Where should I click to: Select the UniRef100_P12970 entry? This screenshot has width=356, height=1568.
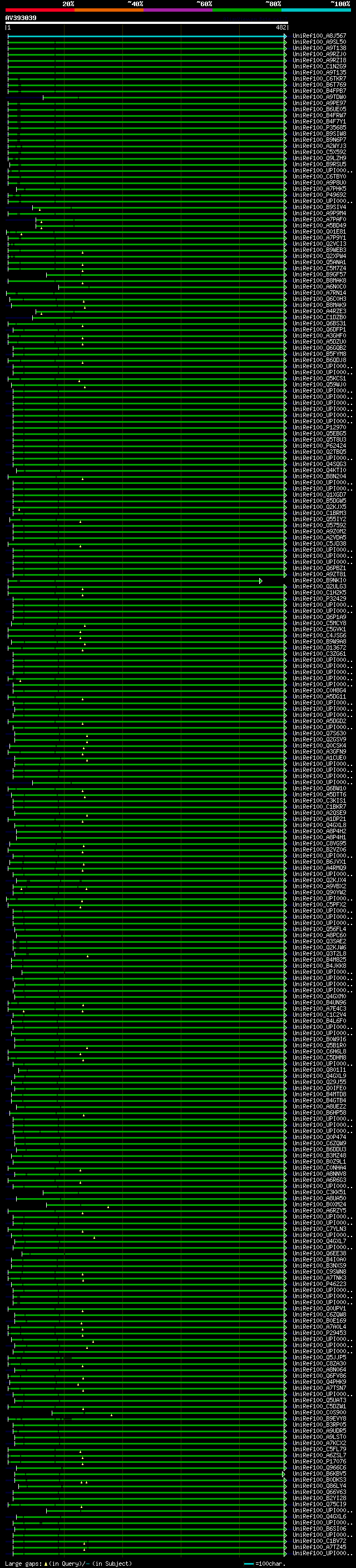[319, 427]
